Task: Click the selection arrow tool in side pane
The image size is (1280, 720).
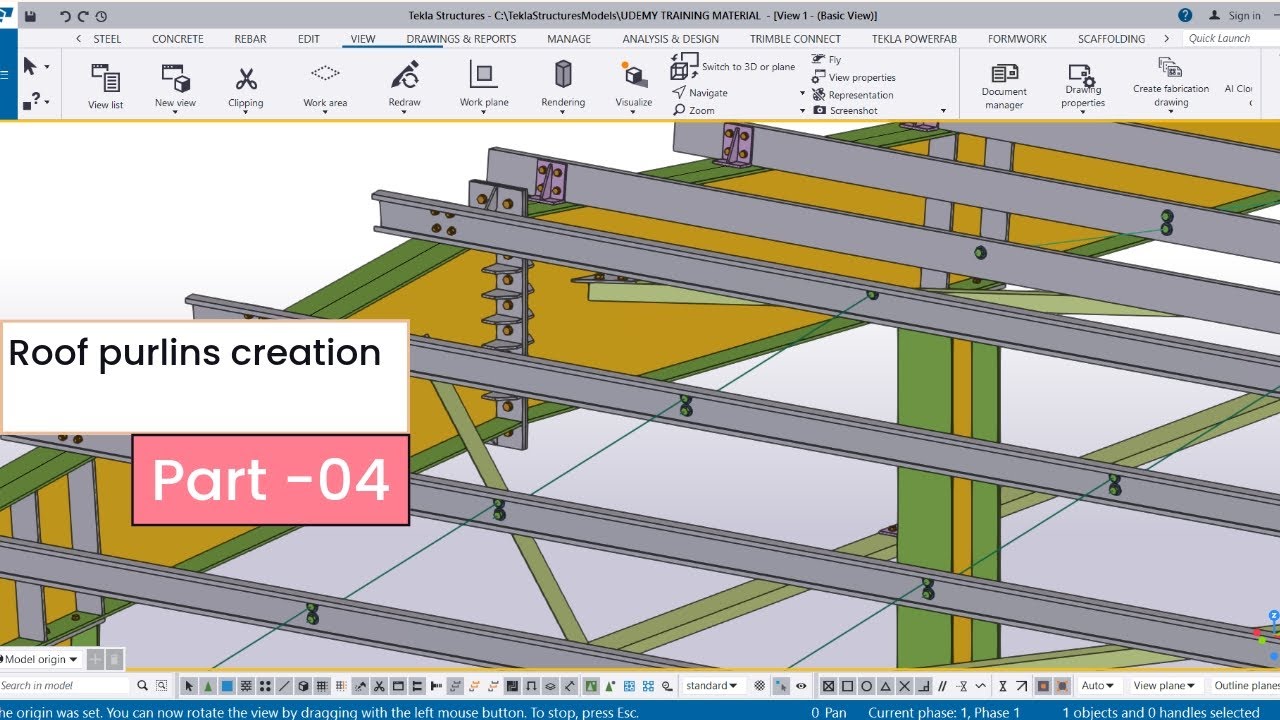Action: point(30,66)
